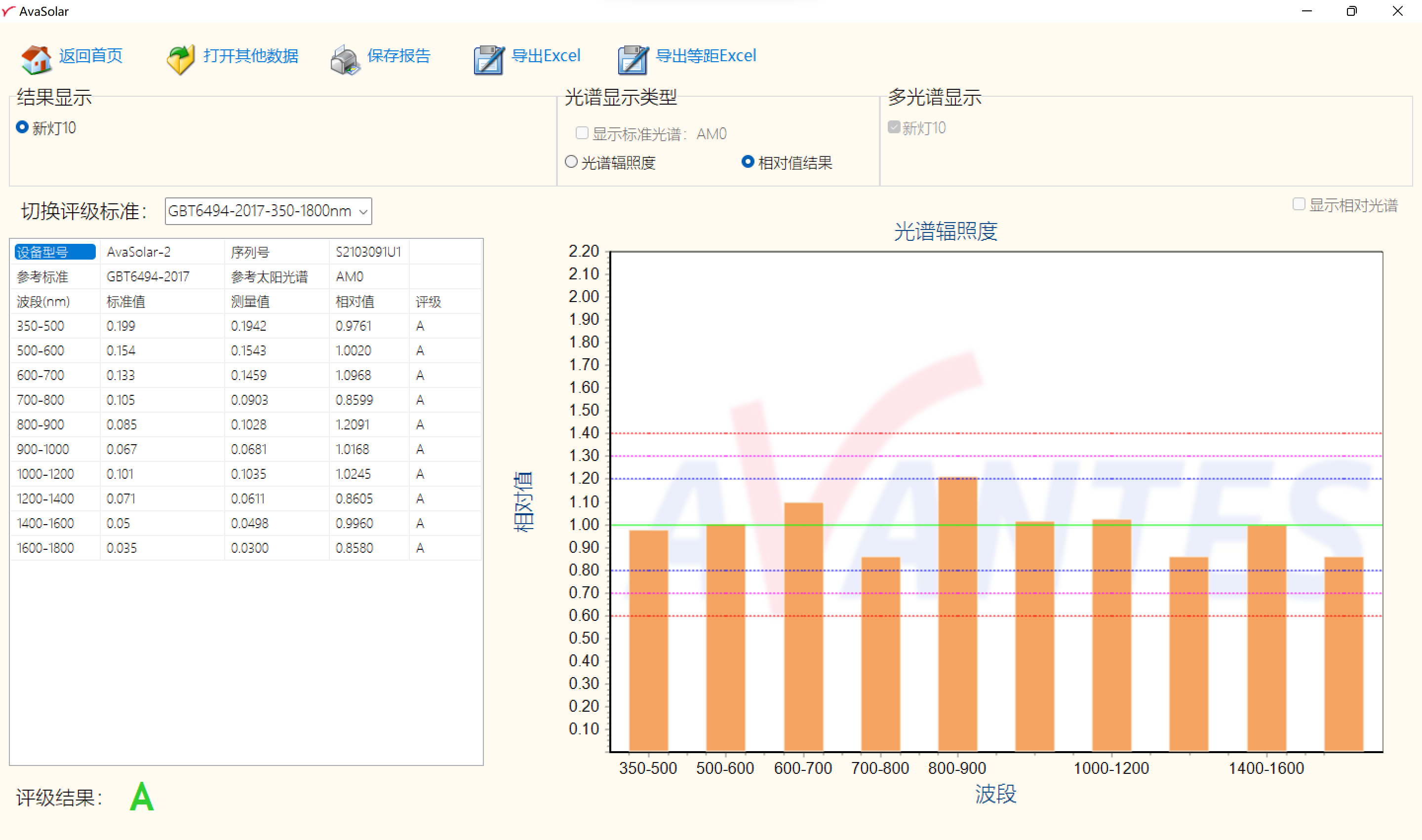
Task: Click relative value 0.8580
Action: (354, 548)
